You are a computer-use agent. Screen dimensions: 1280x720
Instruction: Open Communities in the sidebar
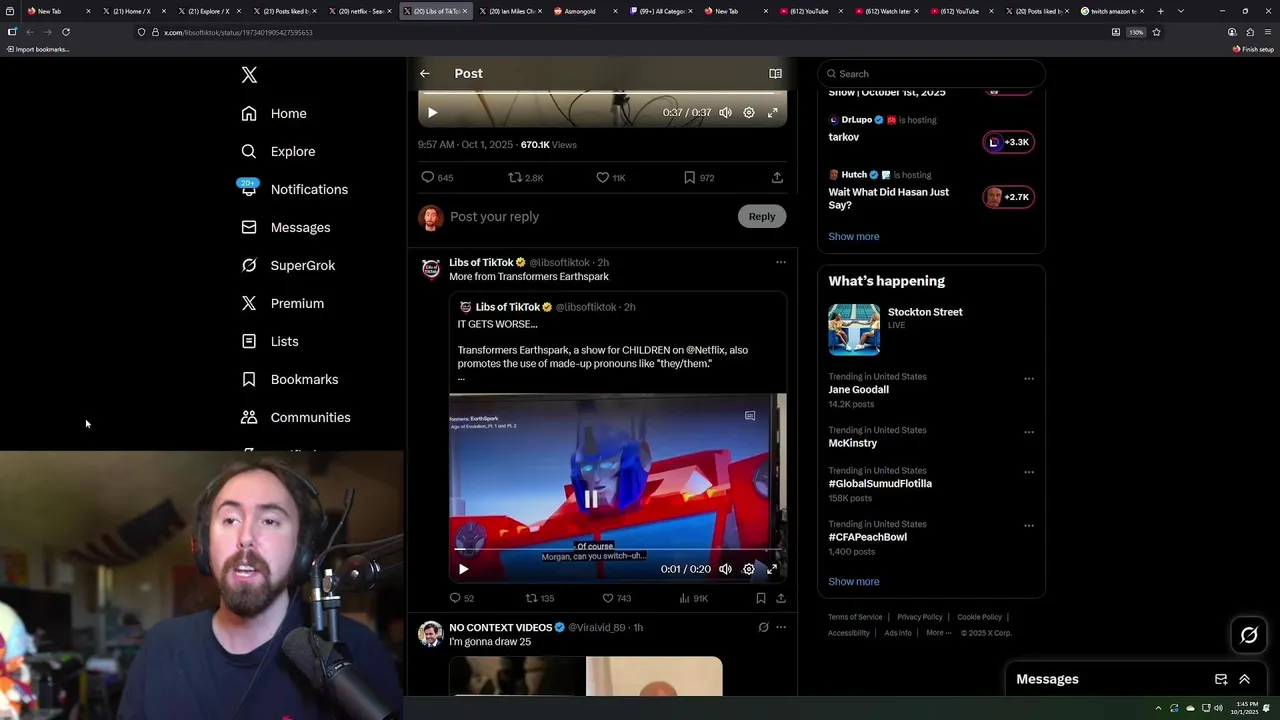pyautogui.click(x=296, y=418)
